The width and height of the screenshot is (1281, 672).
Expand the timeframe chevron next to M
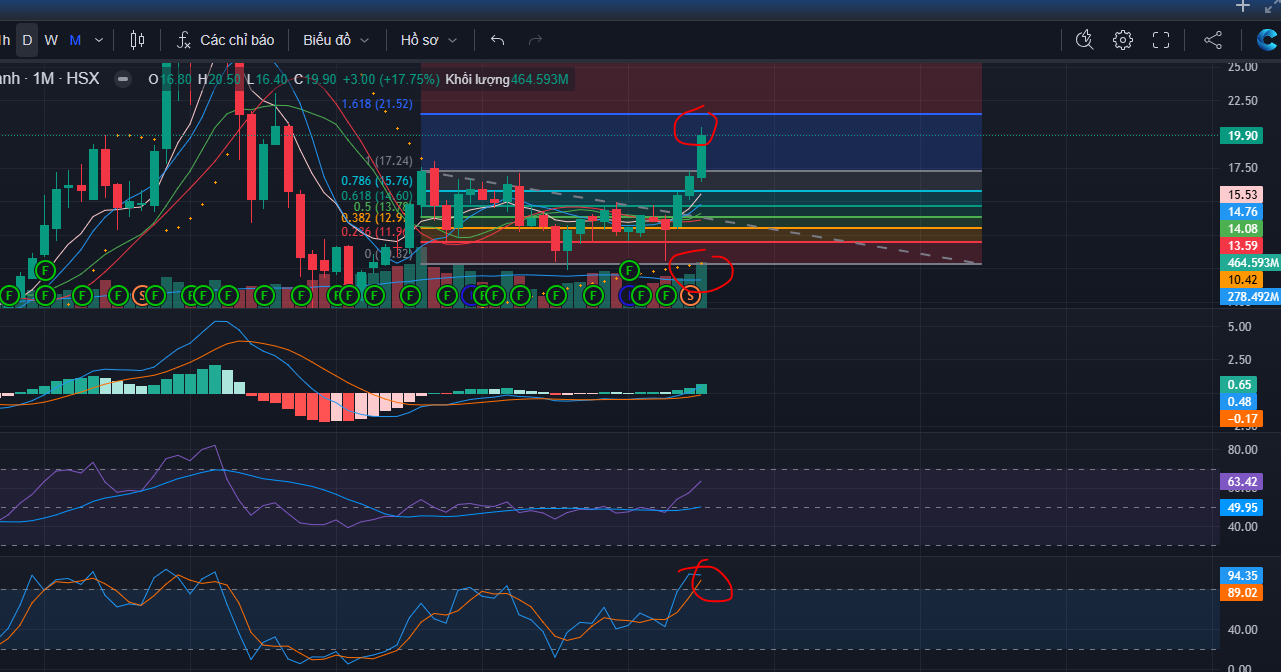98,40
